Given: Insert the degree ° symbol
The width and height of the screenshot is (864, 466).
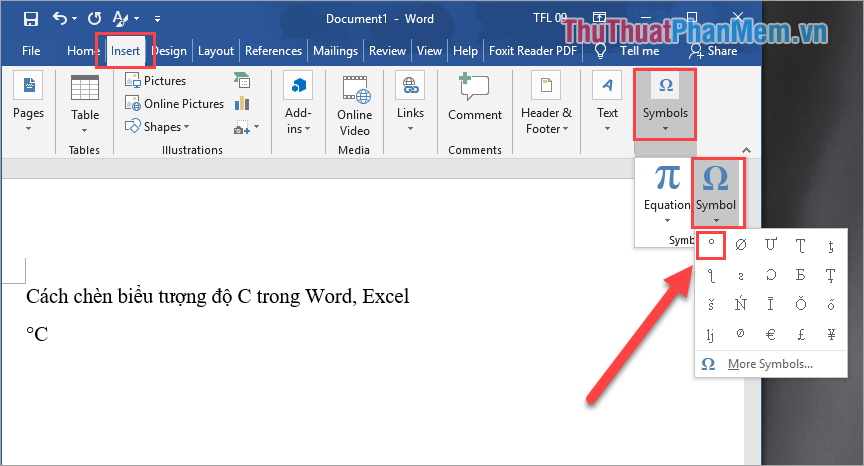Looking at the screenshot, I should (711, 245).
